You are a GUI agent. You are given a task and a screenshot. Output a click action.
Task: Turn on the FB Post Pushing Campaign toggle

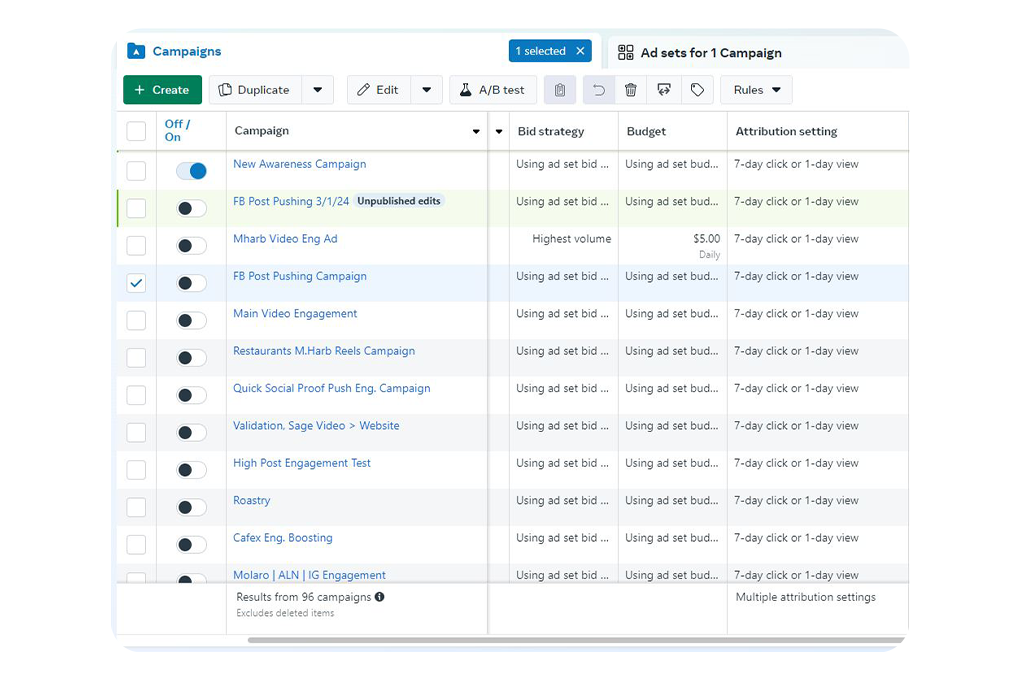(x=192, y=283)
